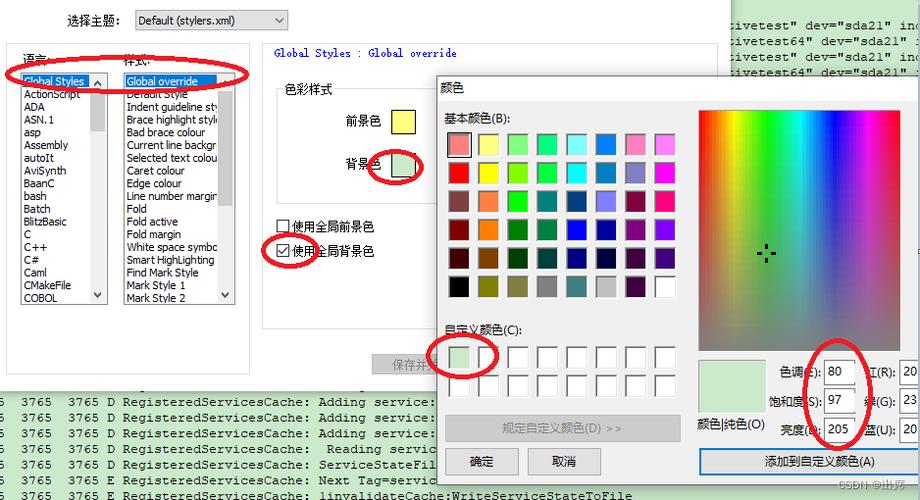Select ActionScript in language list
Screen dimensions: 920x500
tap(52, 94)
